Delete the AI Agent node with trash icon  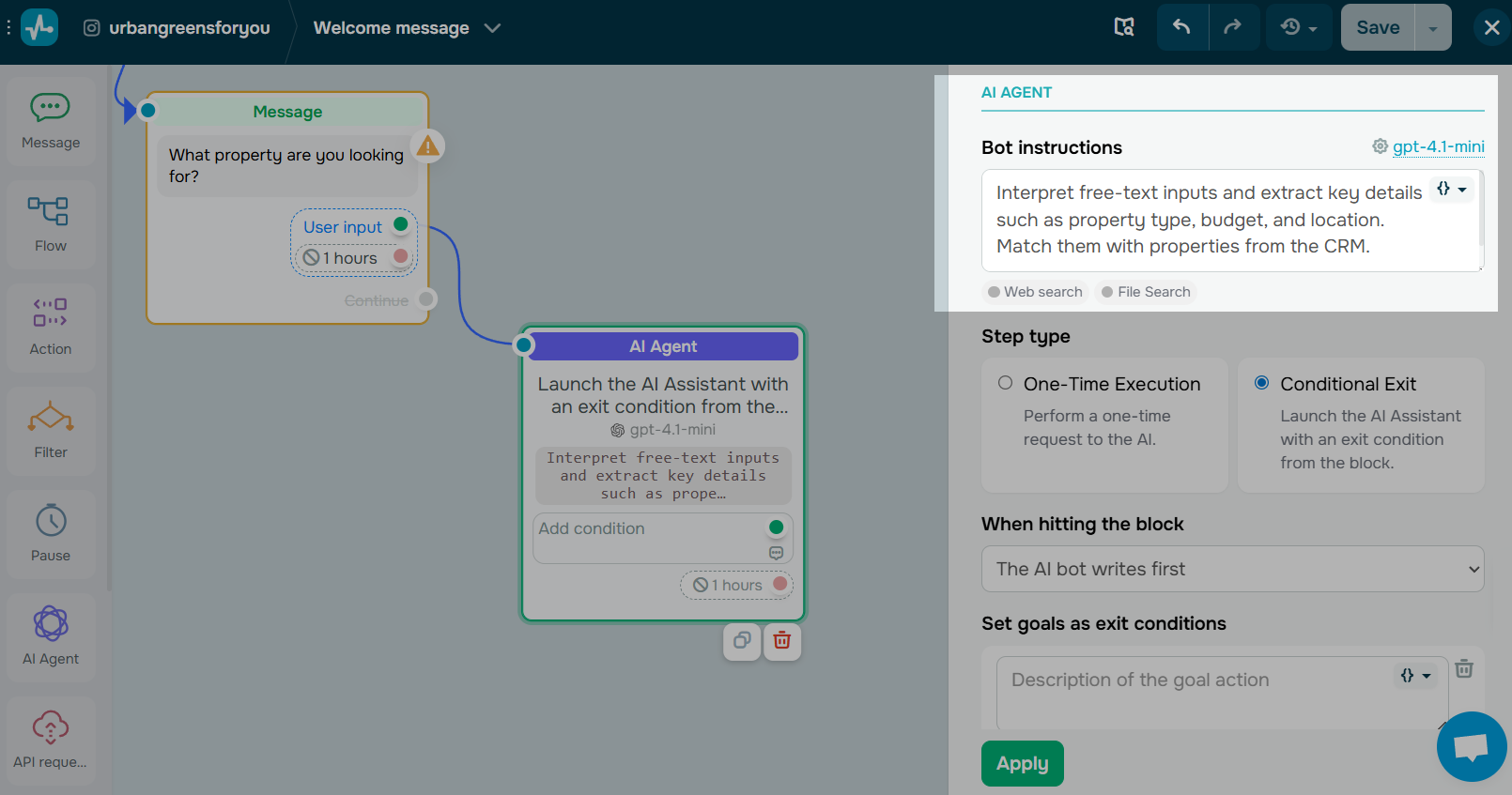pyautogui.click(x=781, y=641)
